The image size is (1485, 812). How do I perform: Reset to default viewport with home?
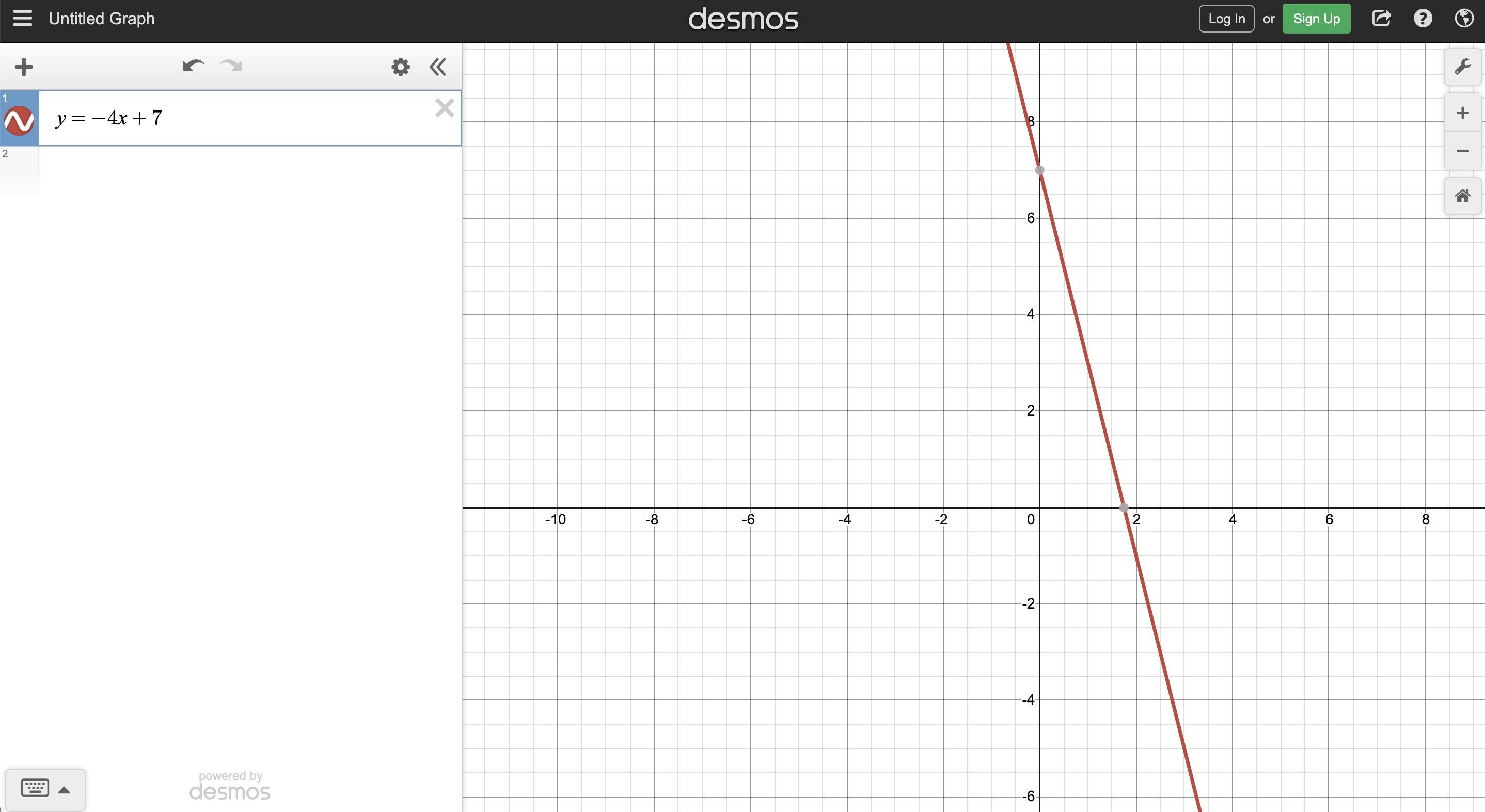click(1462, 196)
